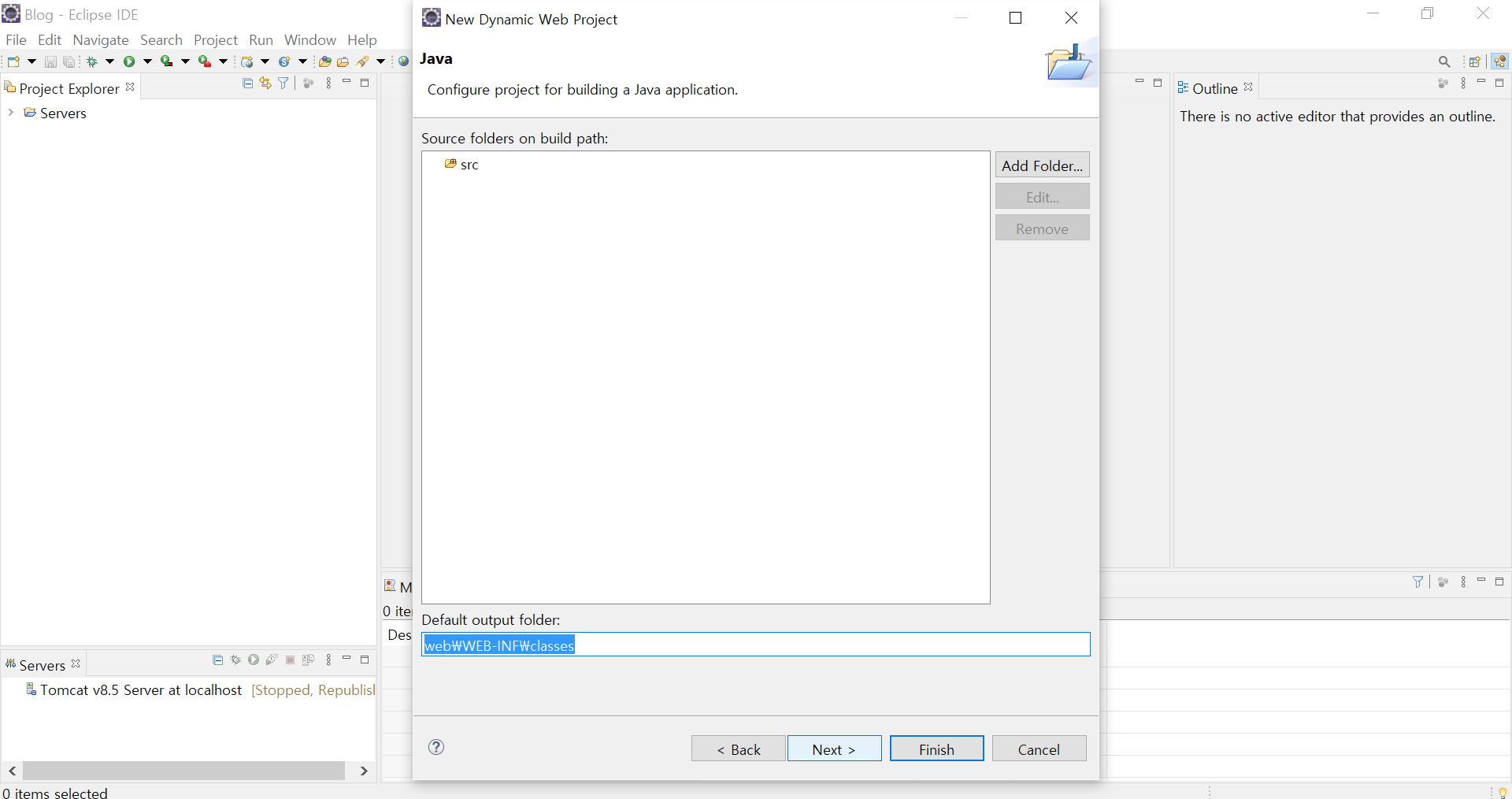This screenshot has width=1512, height=799.
Task: Toggle Link with Editor in Project Explorer
Action: click(265, 83)
